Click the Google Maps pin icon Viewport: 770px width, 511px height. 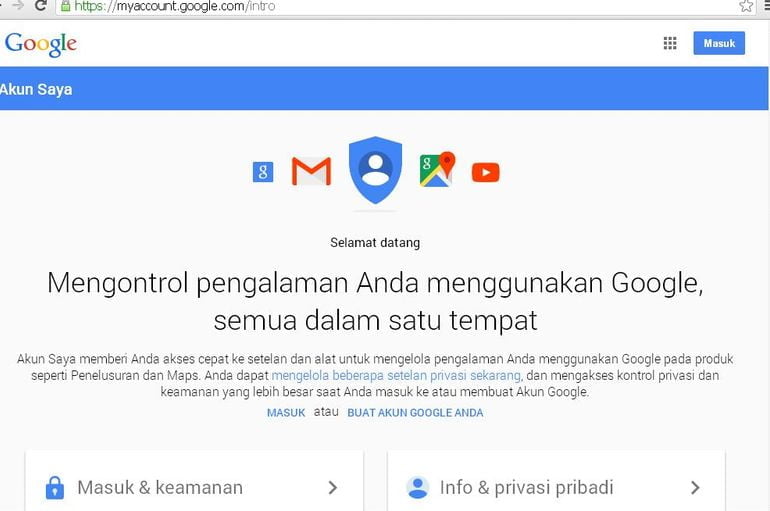(x=438, y=169)
